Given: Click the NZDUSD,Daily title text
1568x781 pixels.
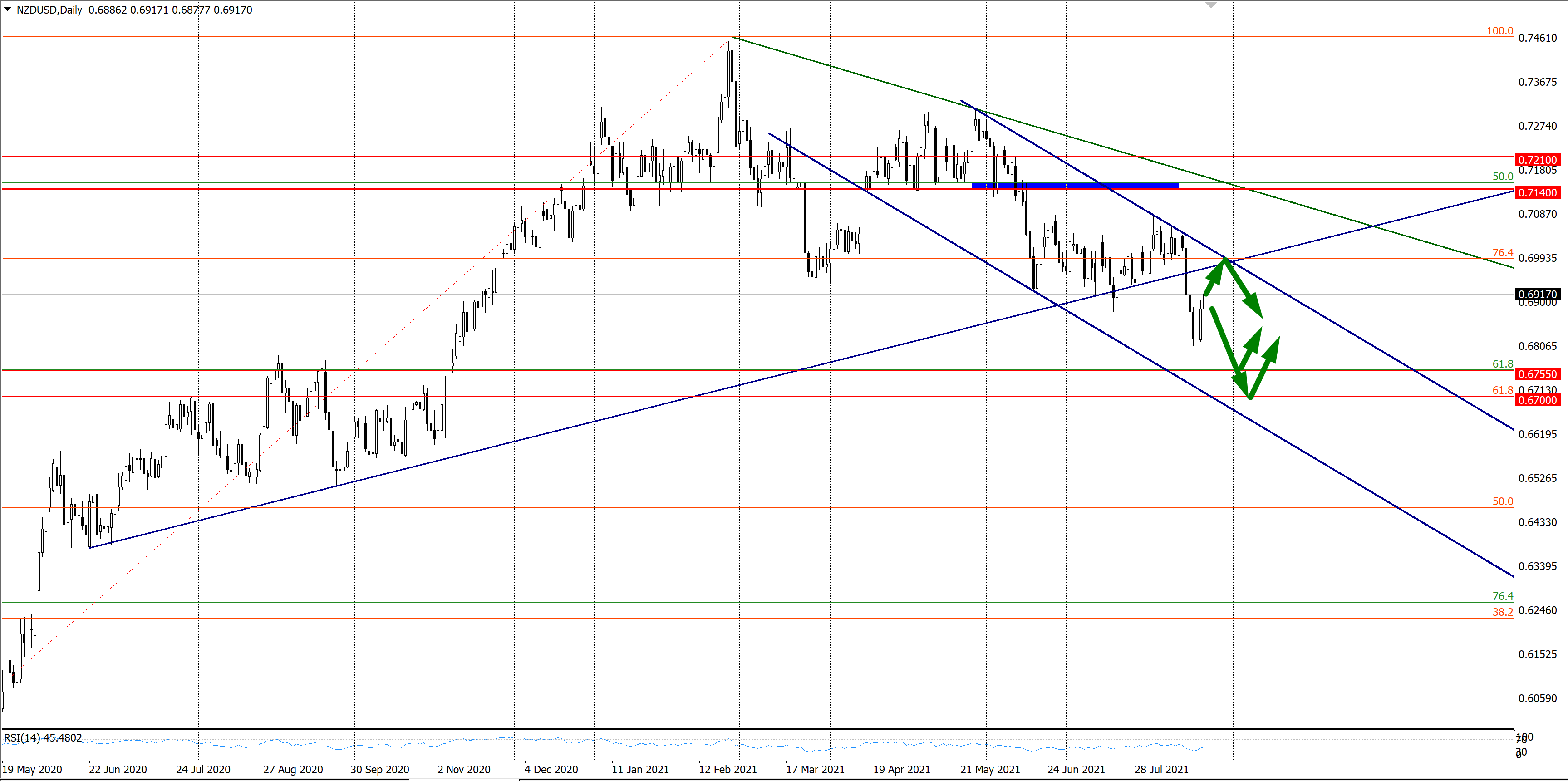Looking at the screenshot, I should (x=49, y=10).
